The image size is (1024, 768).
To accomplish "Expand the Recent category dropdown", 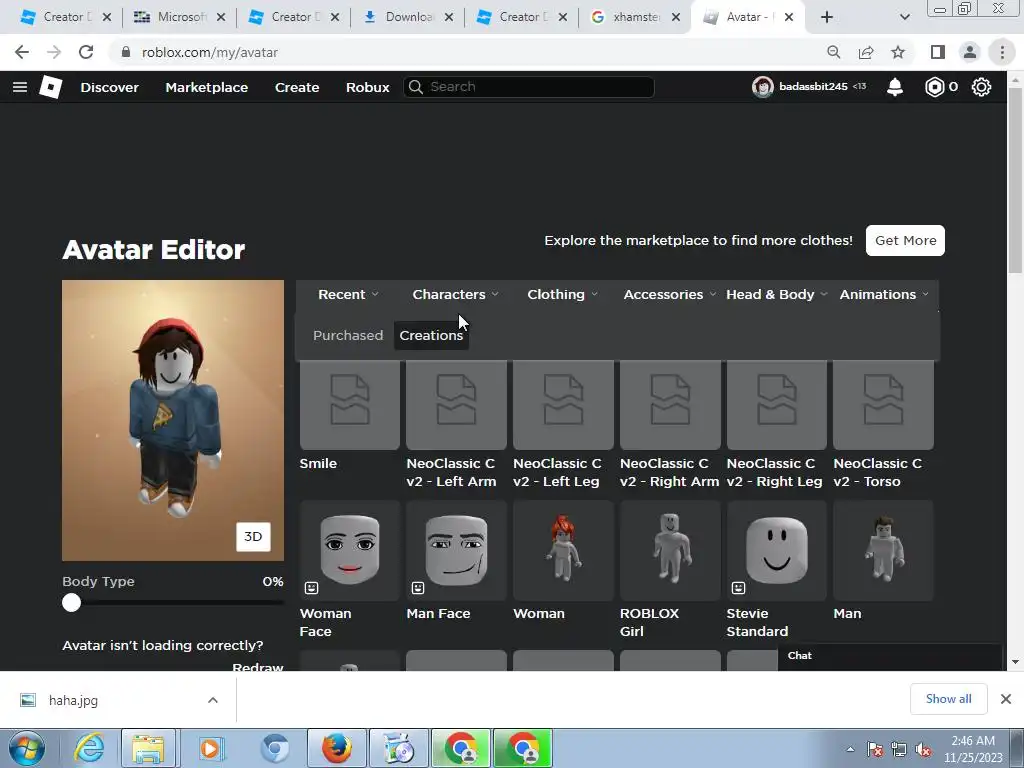I will pyautogui.click(x=347, y=295).
